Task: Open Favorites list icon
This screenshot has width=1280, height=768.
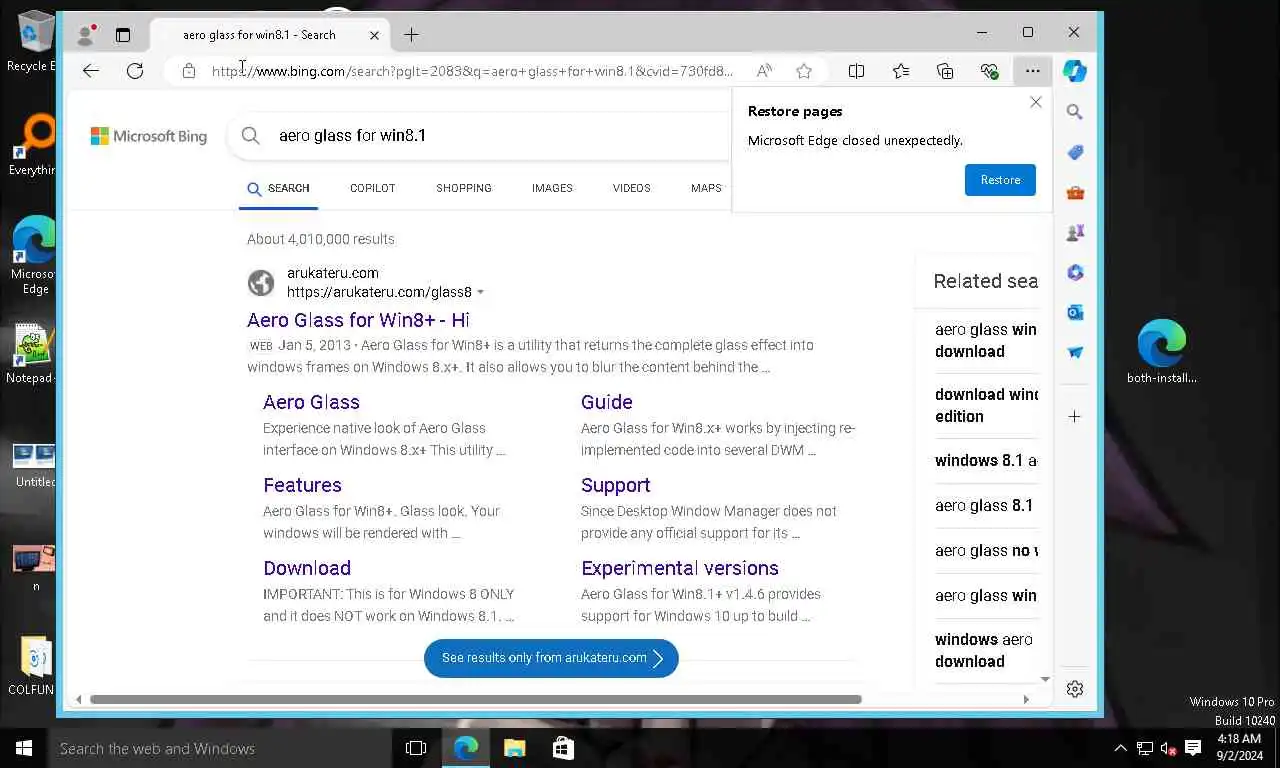Action: pos(901,71)
